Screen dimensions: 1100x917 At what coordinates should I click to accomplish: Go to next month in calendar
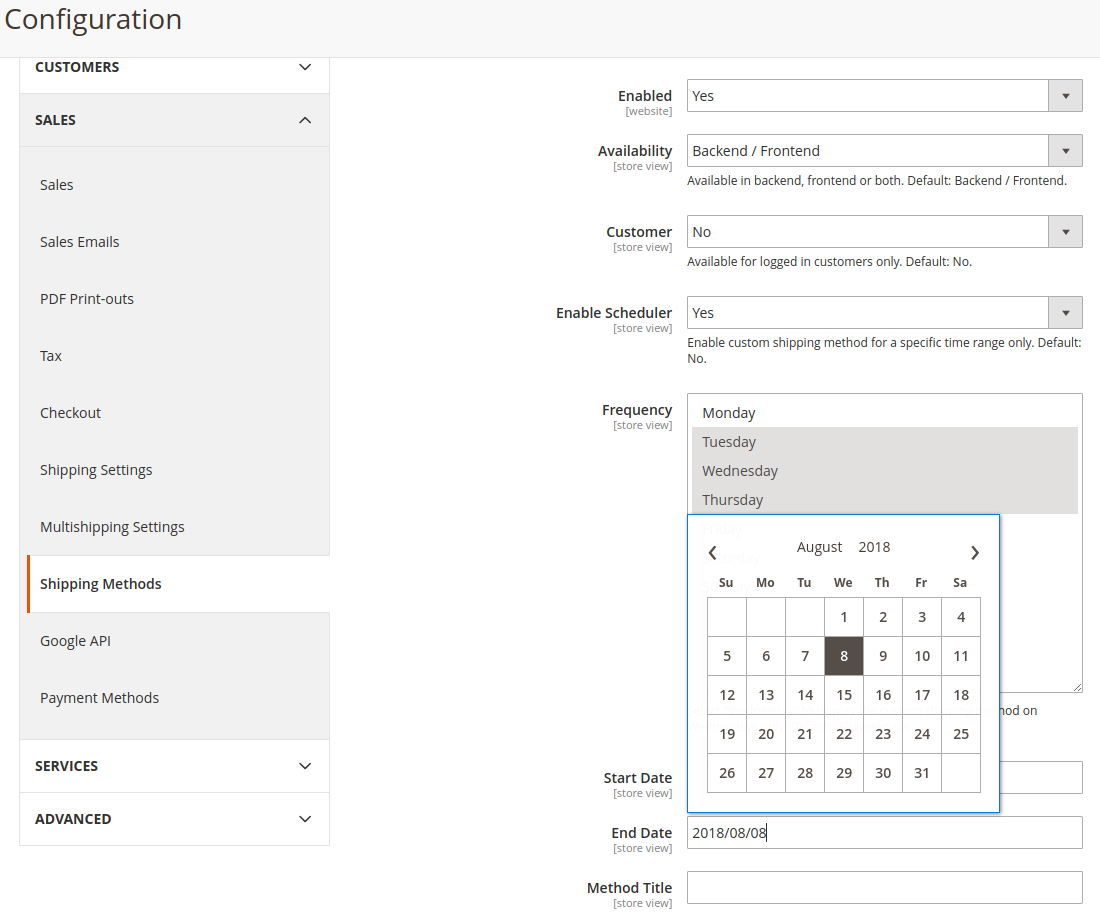(x=974, y=553)
